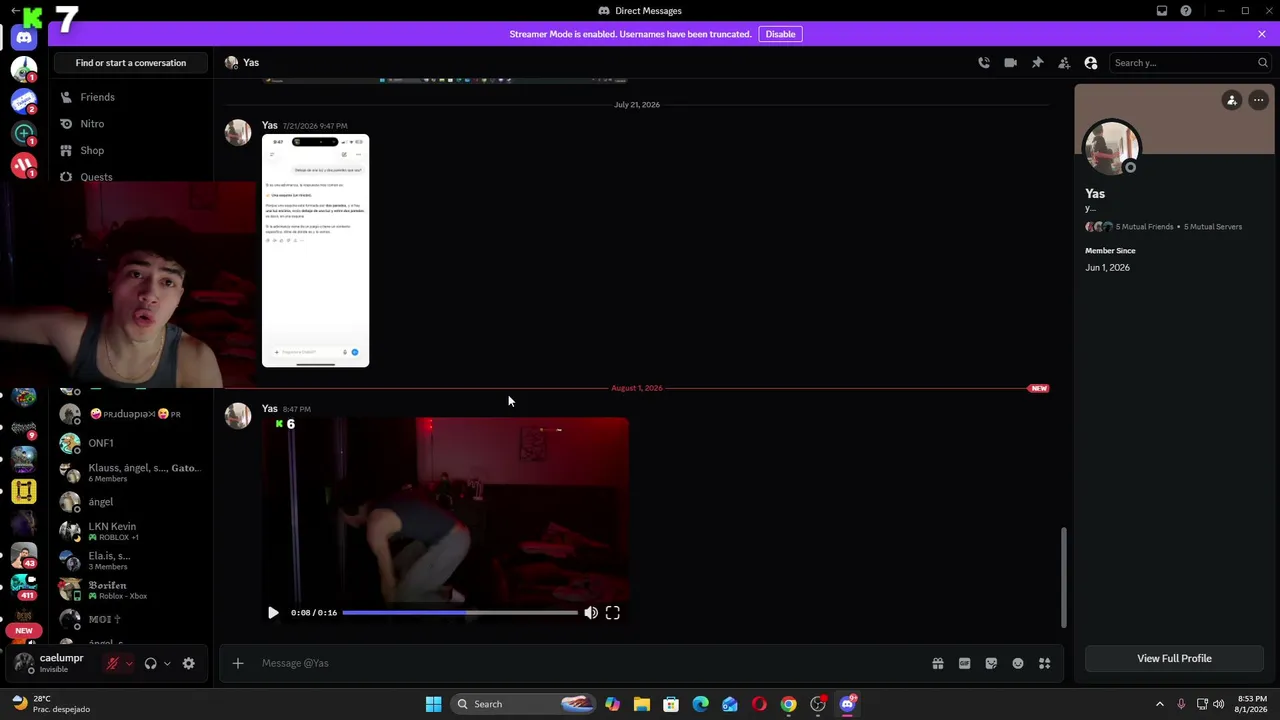
Task: Open the Shop
Action: (132, 150)
